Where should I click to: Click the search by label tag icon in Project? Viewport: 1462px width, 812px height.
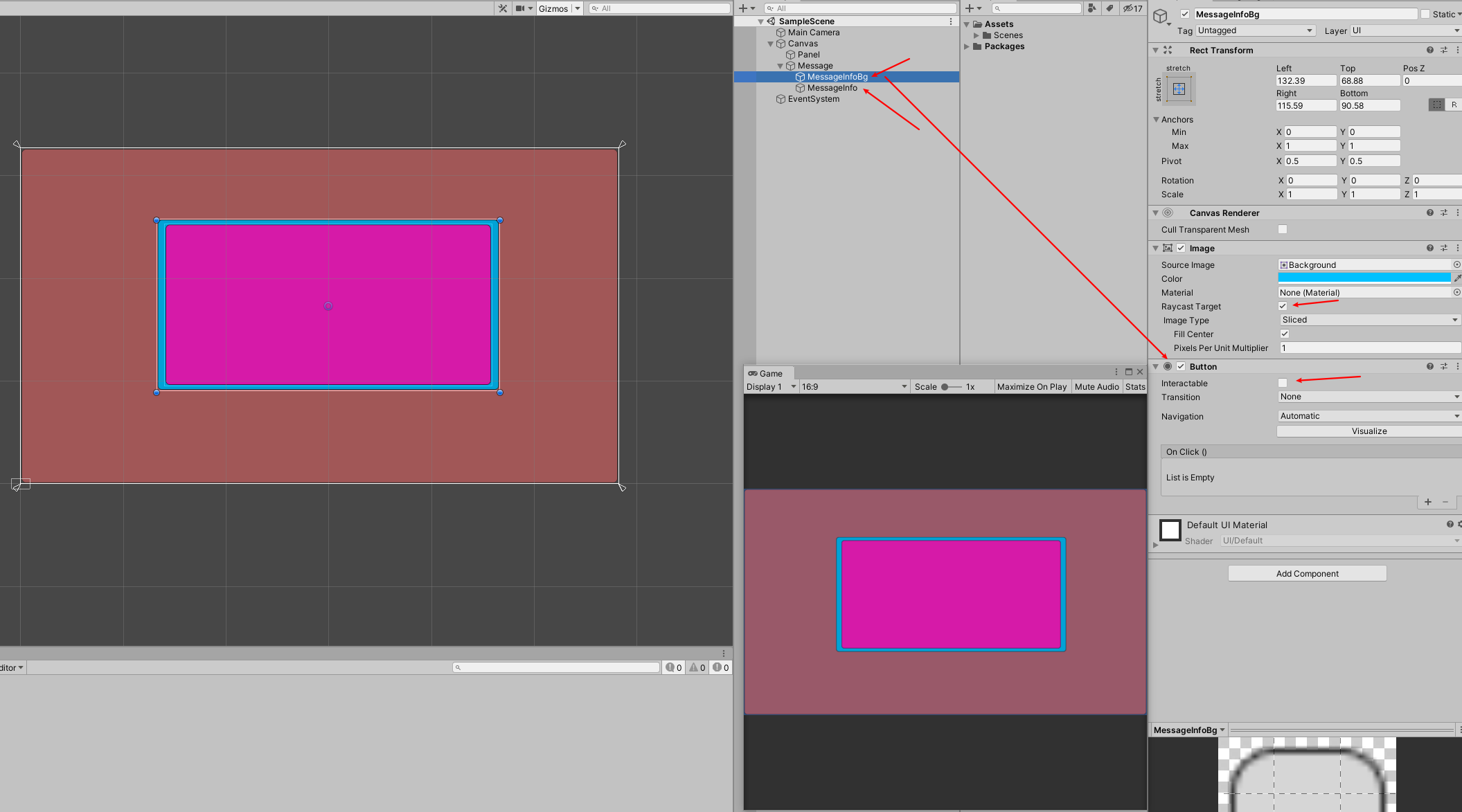(1109, 8)
